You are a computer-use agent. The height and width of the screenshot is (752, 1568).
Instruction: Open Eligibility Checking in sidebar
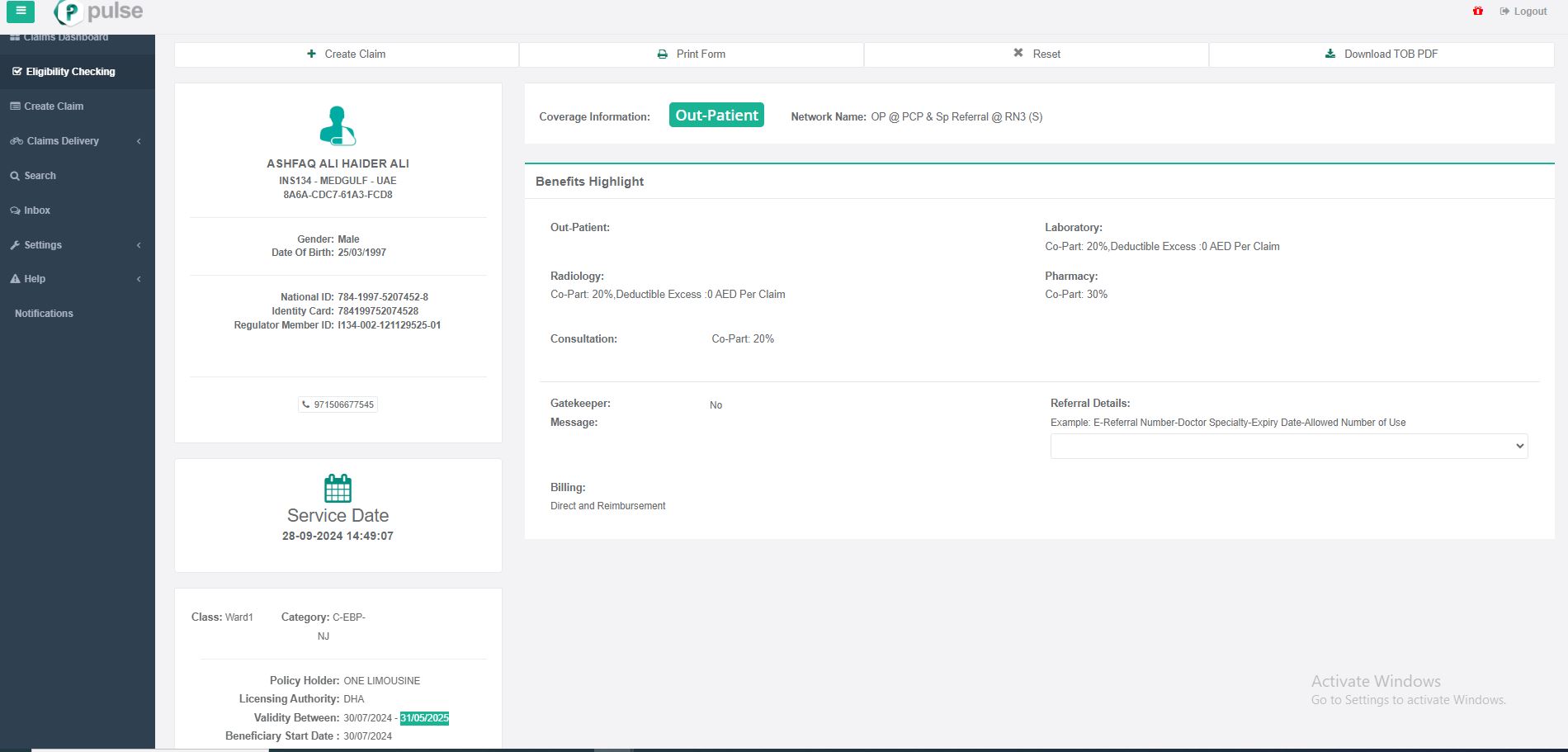(x=70, y=72)
